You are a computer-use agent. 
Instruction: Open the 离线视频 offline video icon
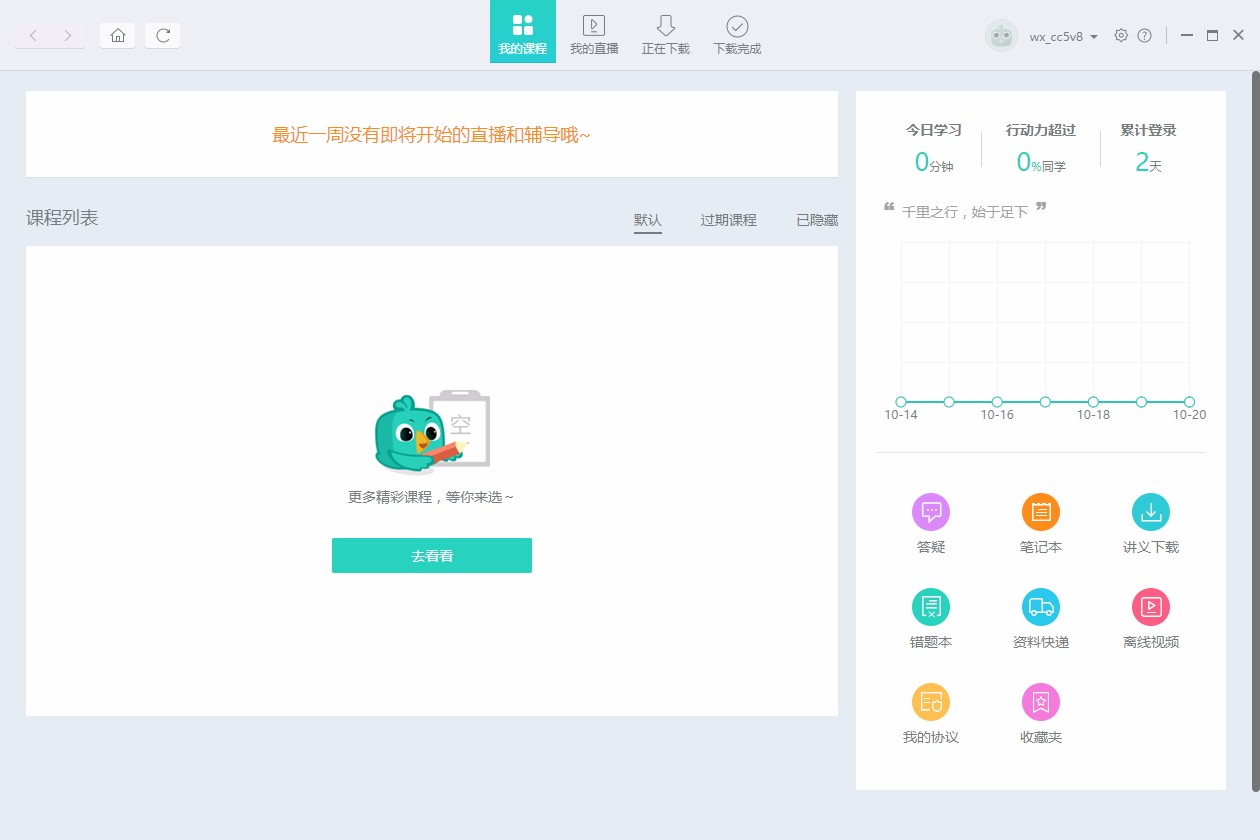[x=1151, y=607]
